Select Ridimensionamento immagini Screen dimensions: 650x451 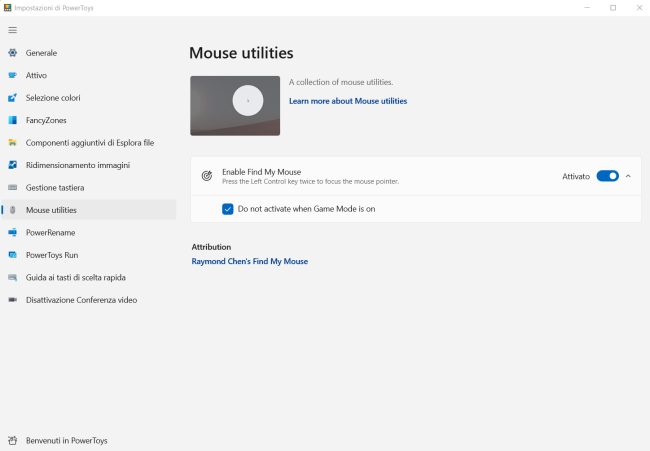pos(88,165)
